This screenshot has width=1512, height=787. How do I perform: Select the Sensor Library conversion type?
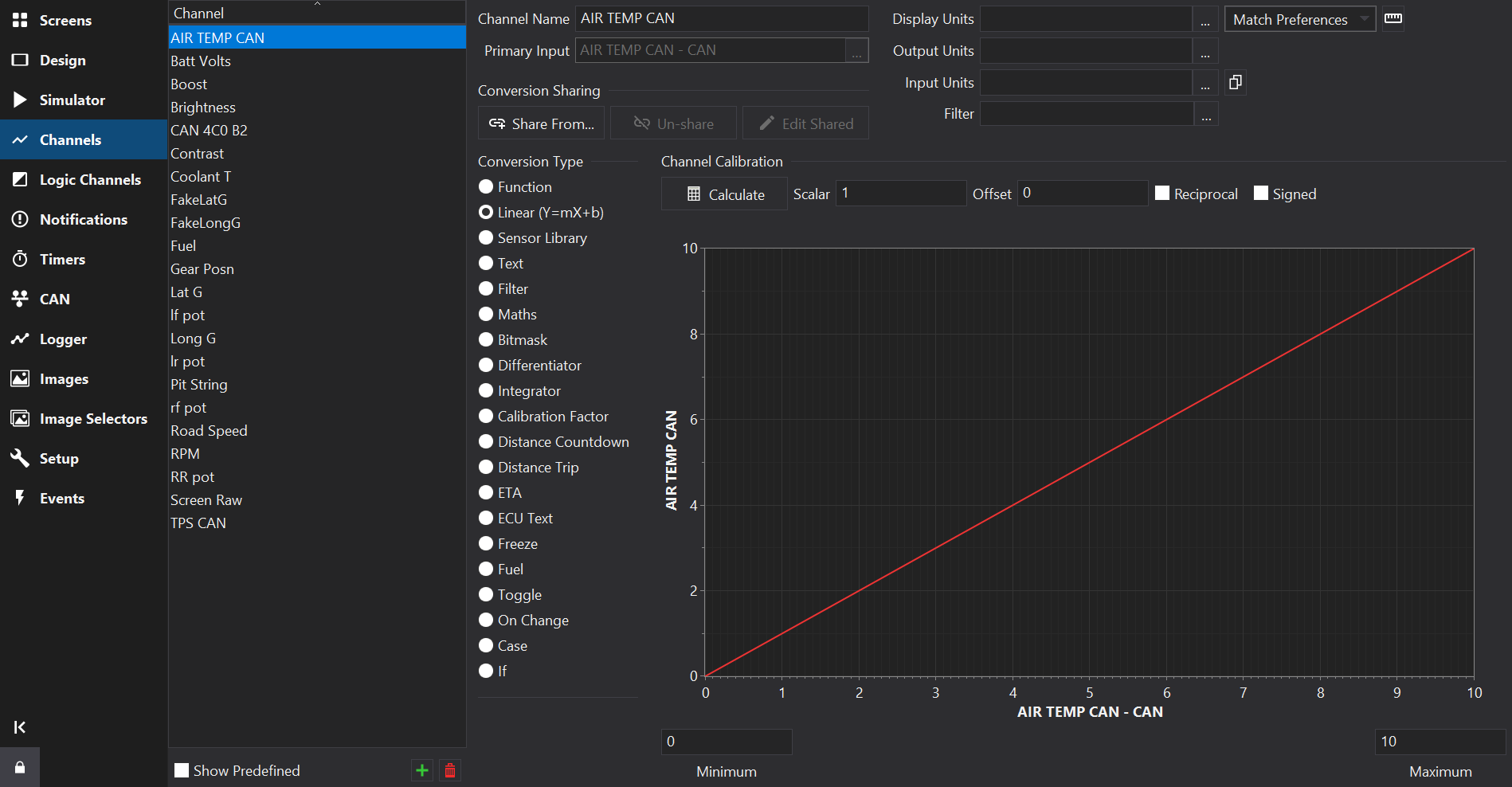pyautogui.click(x=486, y=237)
